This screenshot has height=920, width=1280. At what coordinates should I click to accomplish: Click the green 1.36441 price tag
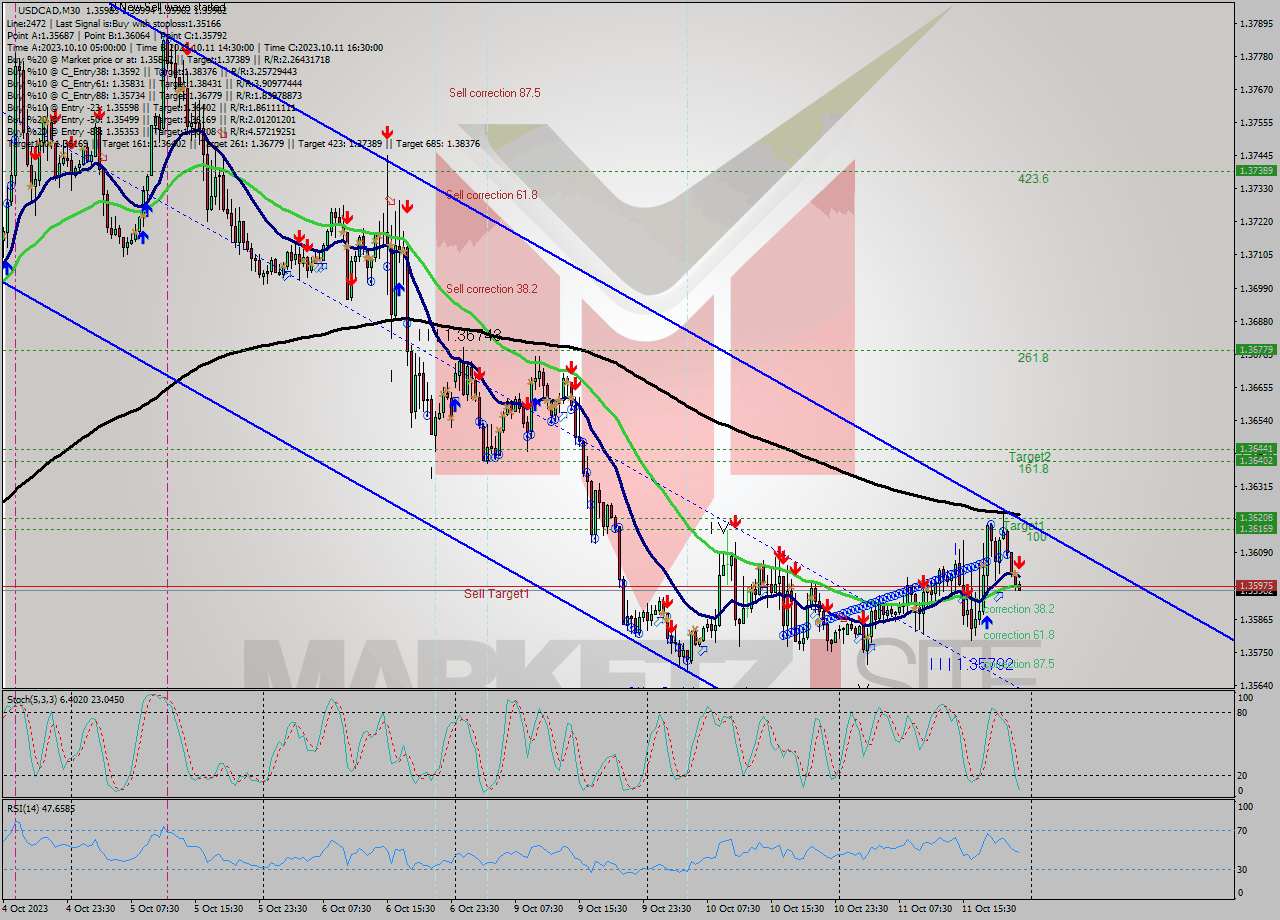(1255, 449)
